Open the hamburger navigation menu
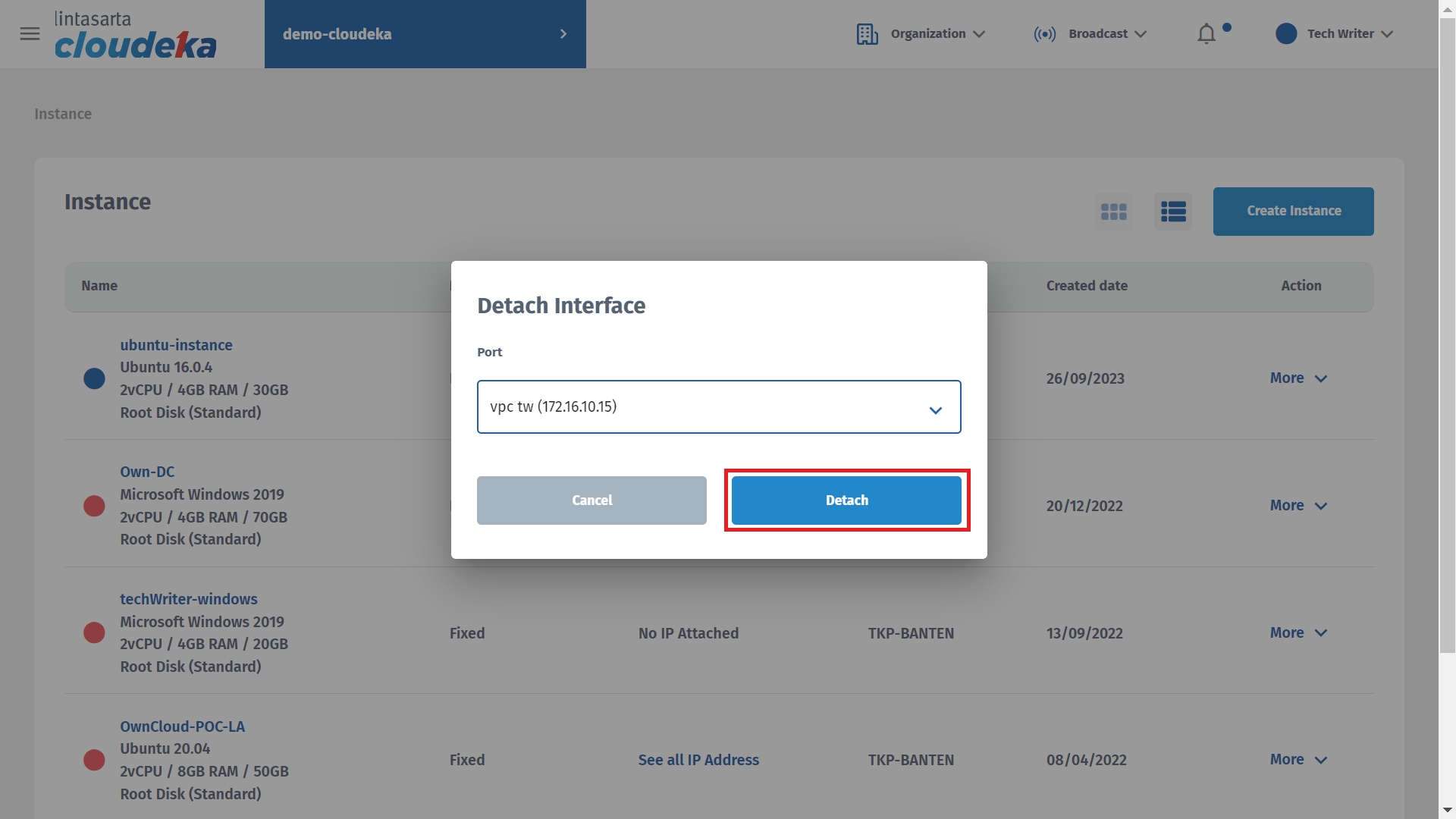Viewport: 1456px width, 819px height. pos(30,34)
